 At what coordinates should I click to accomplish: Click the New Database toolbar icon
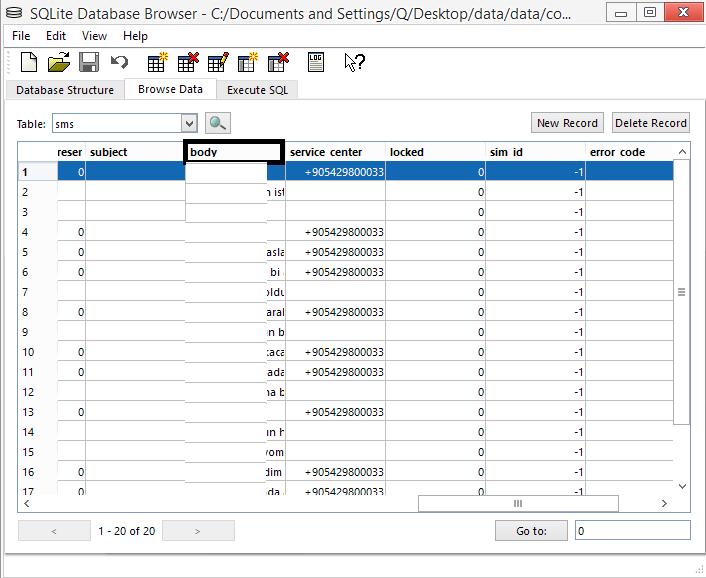29,63
